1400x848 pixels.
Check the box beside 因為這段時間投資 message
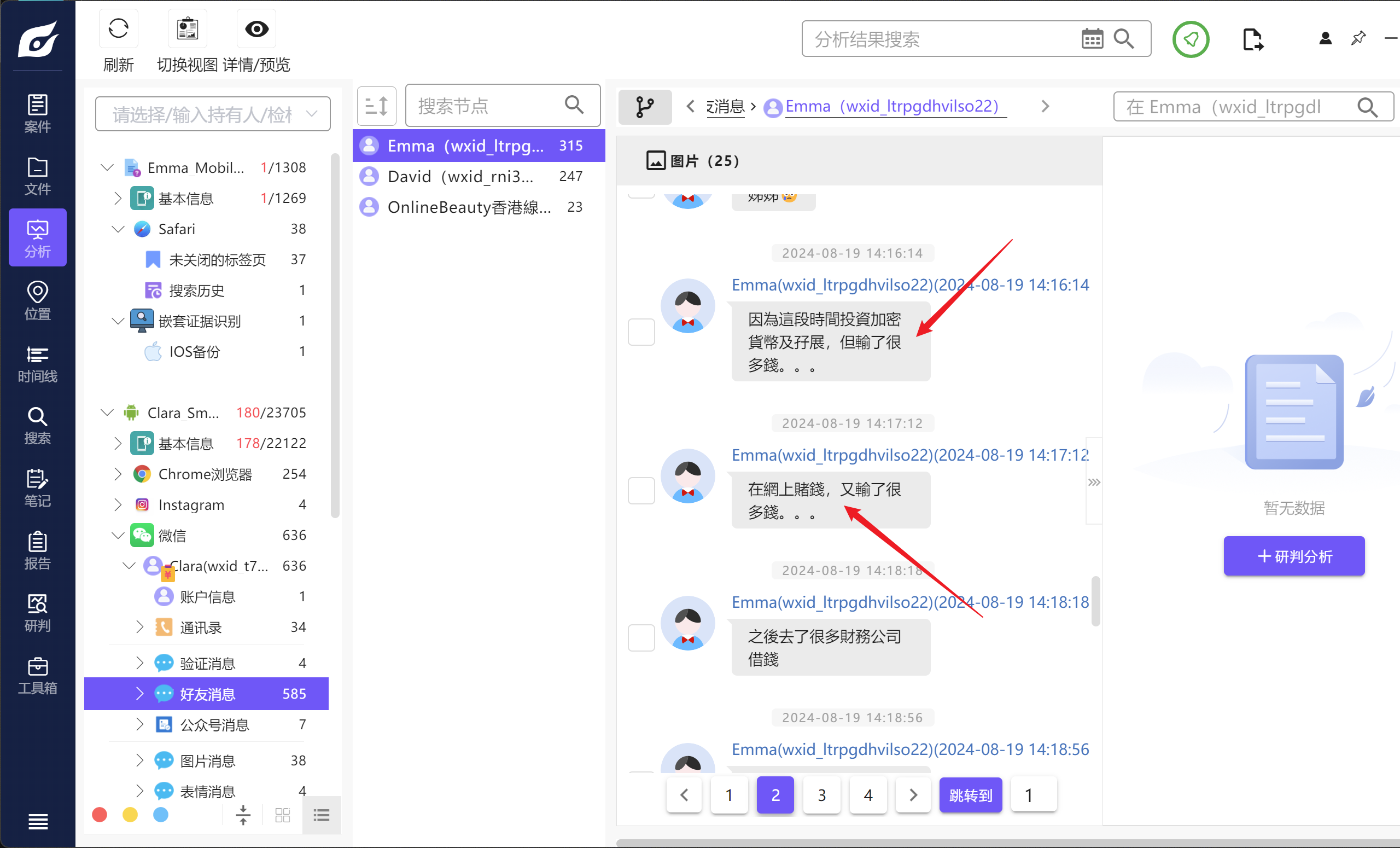point(641,332)
